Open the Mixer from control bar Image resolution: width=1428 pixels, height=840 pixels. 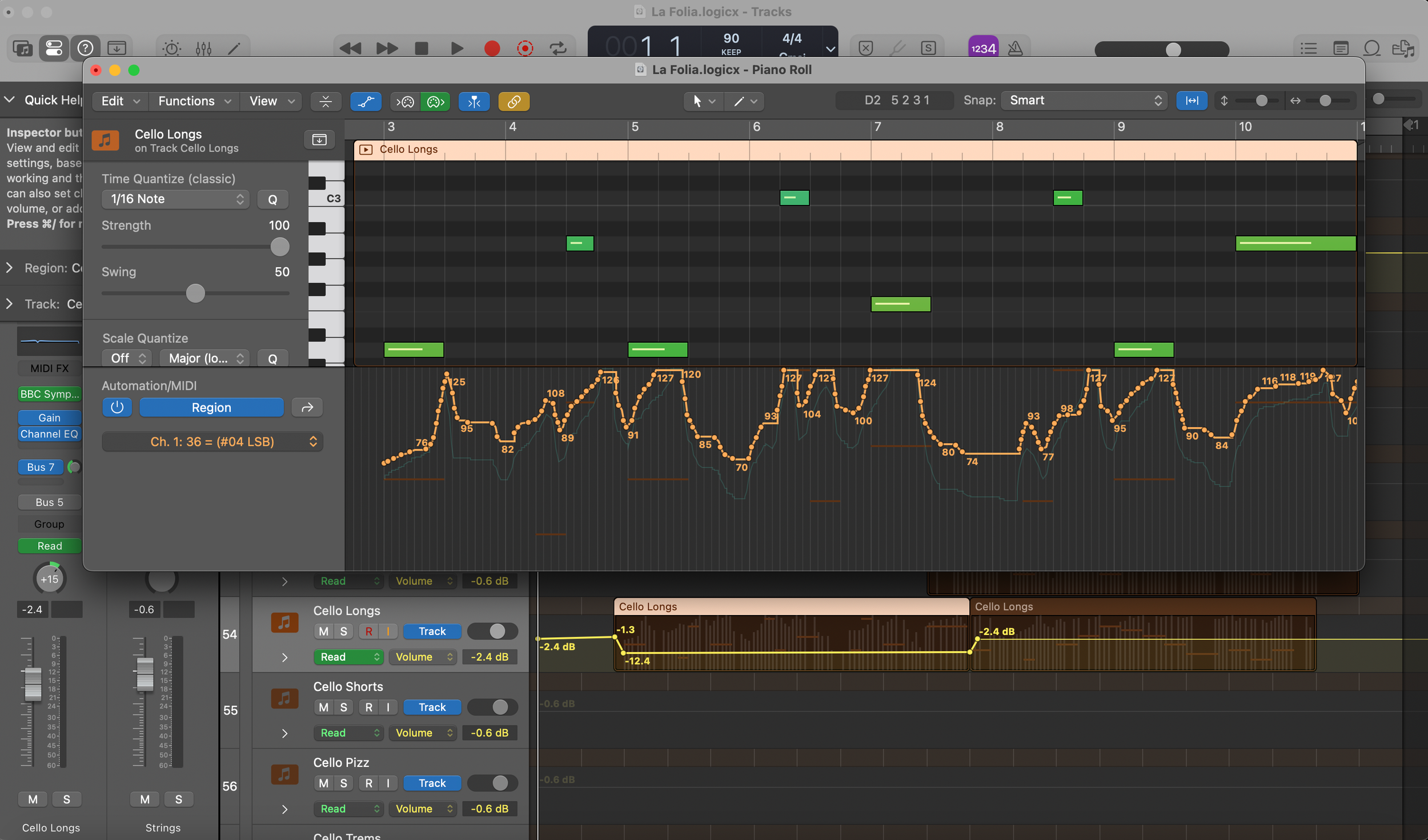[x=203, y=49]
